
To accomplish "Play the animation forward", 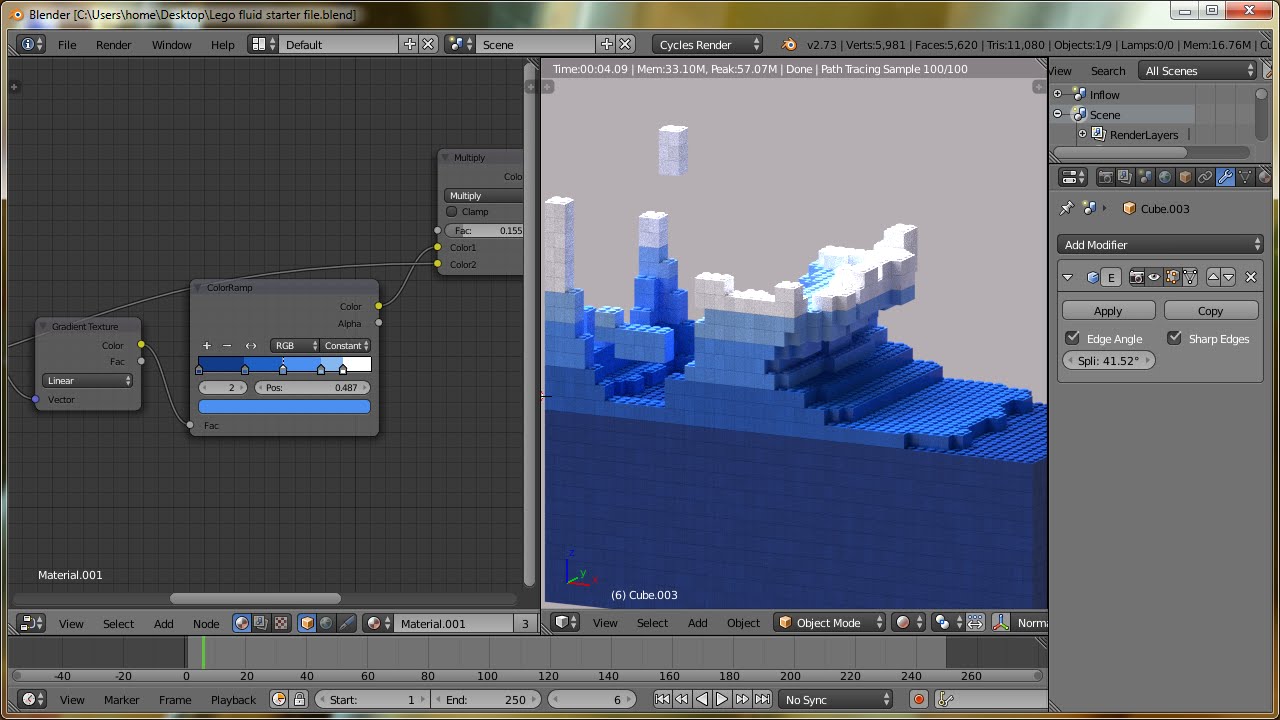I will [721, 699].
